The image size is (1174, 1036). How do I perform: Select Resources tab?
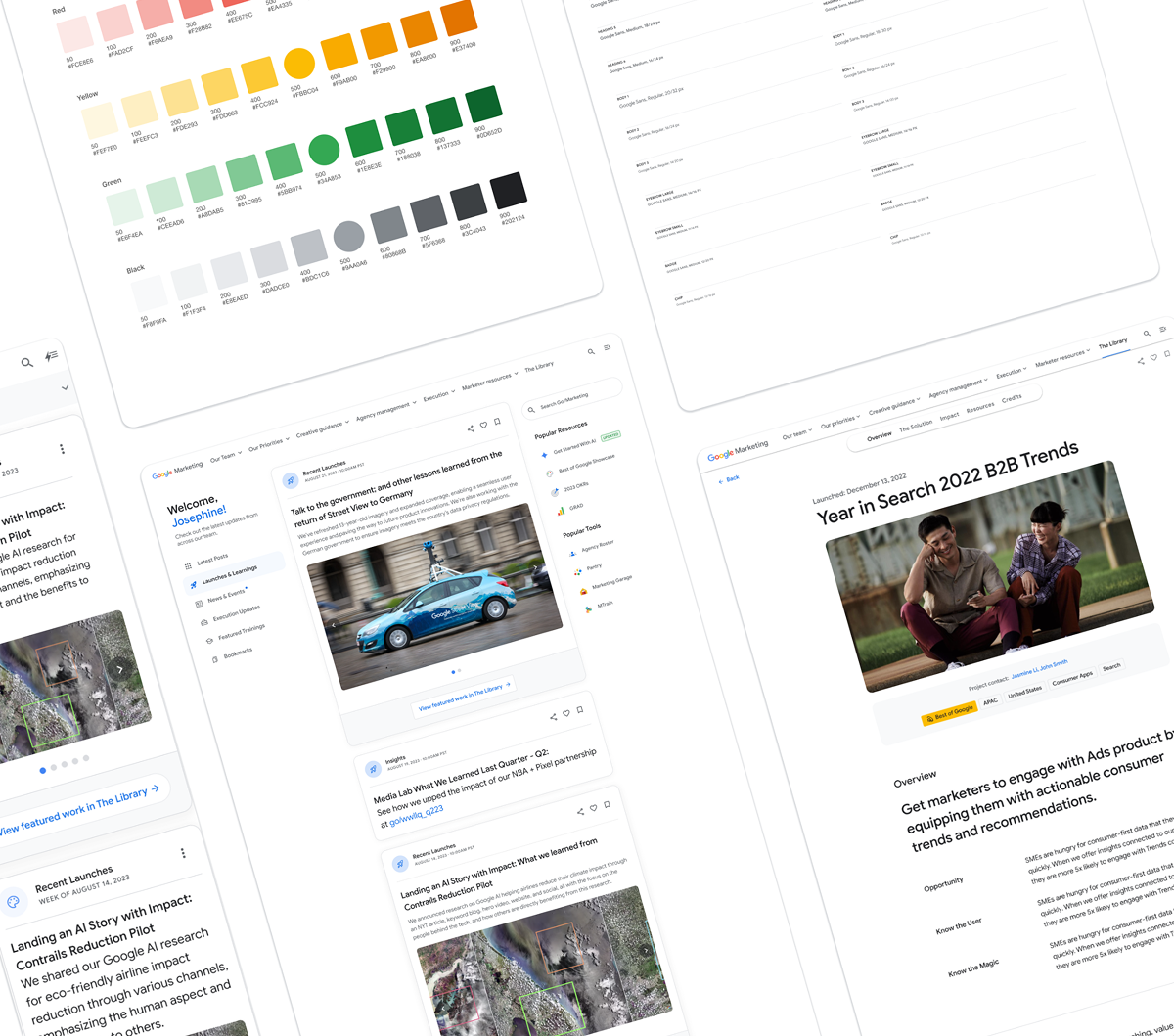pos(980,408)
